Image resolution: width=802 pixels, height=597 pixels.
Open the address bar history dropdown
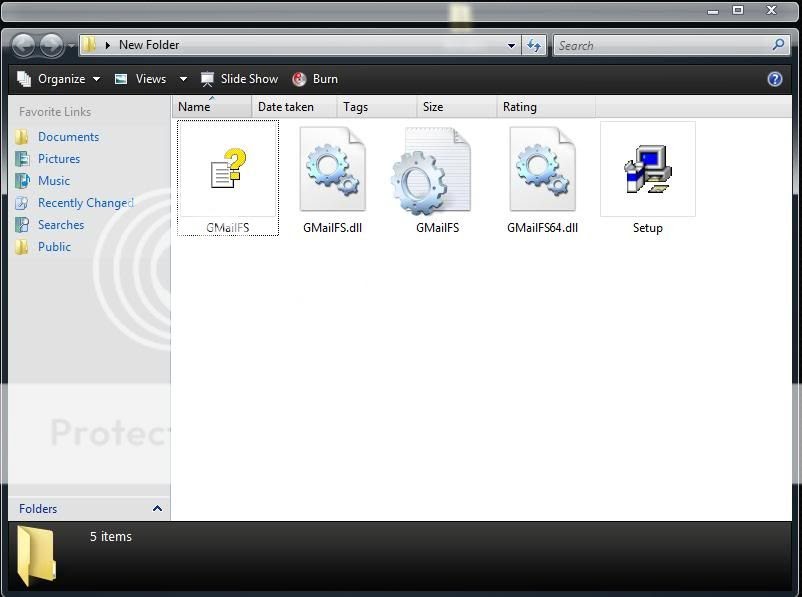click(x=511, y=46)
